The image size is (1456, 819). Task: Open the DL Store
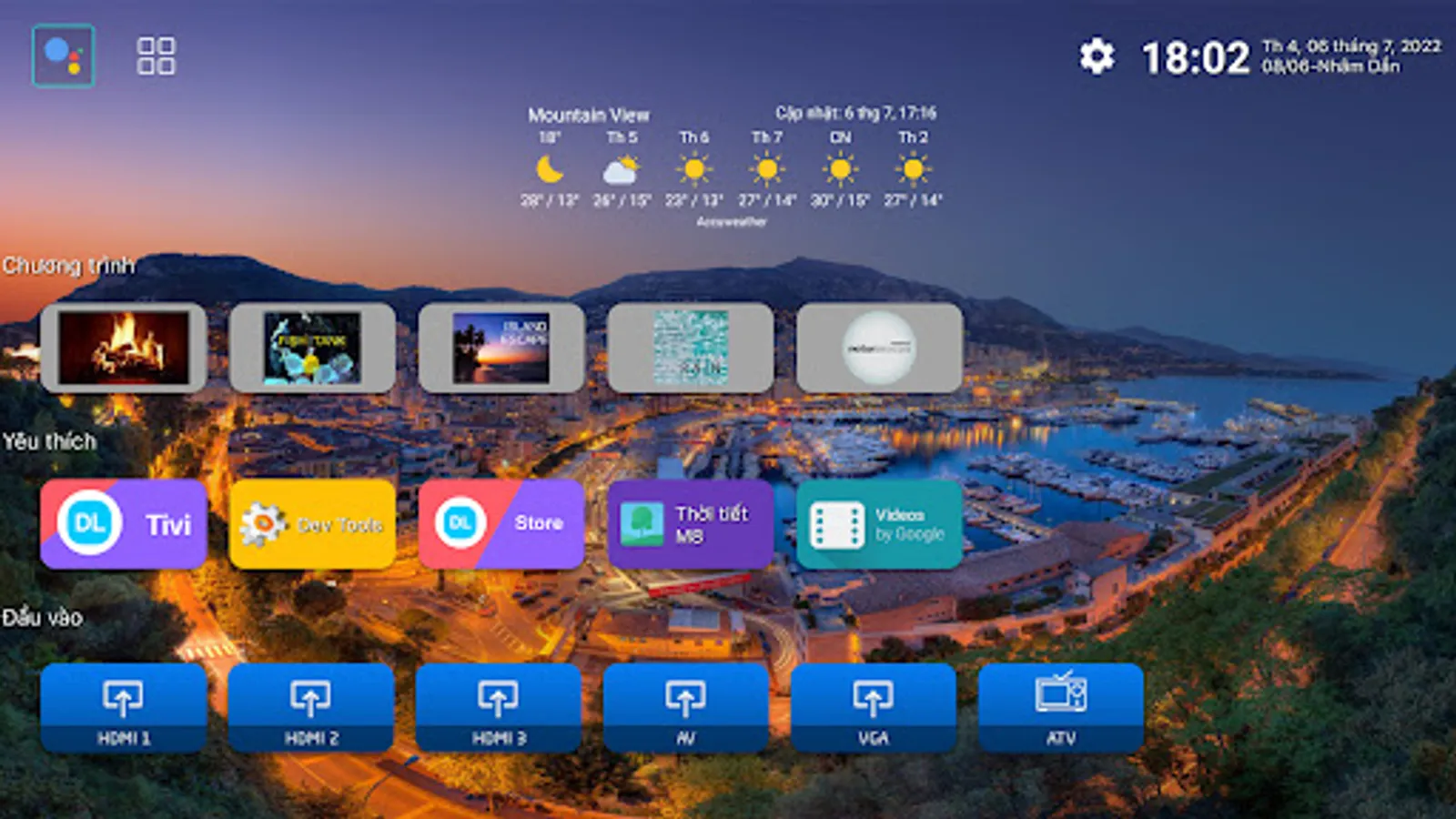501,522
